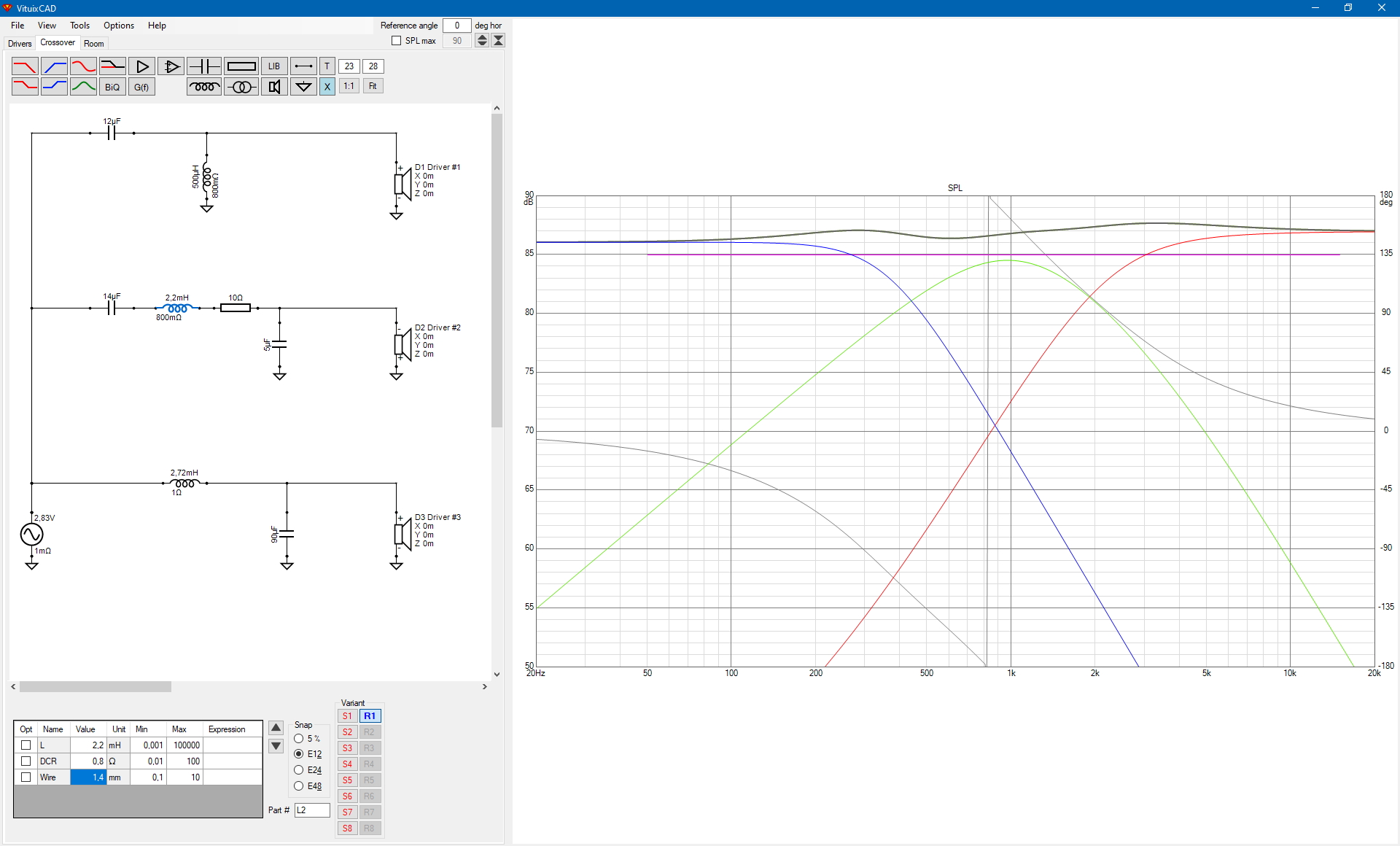Viewport: 1400px width, 846px height.
Task: Open the Tools menu
Action: 79,26
